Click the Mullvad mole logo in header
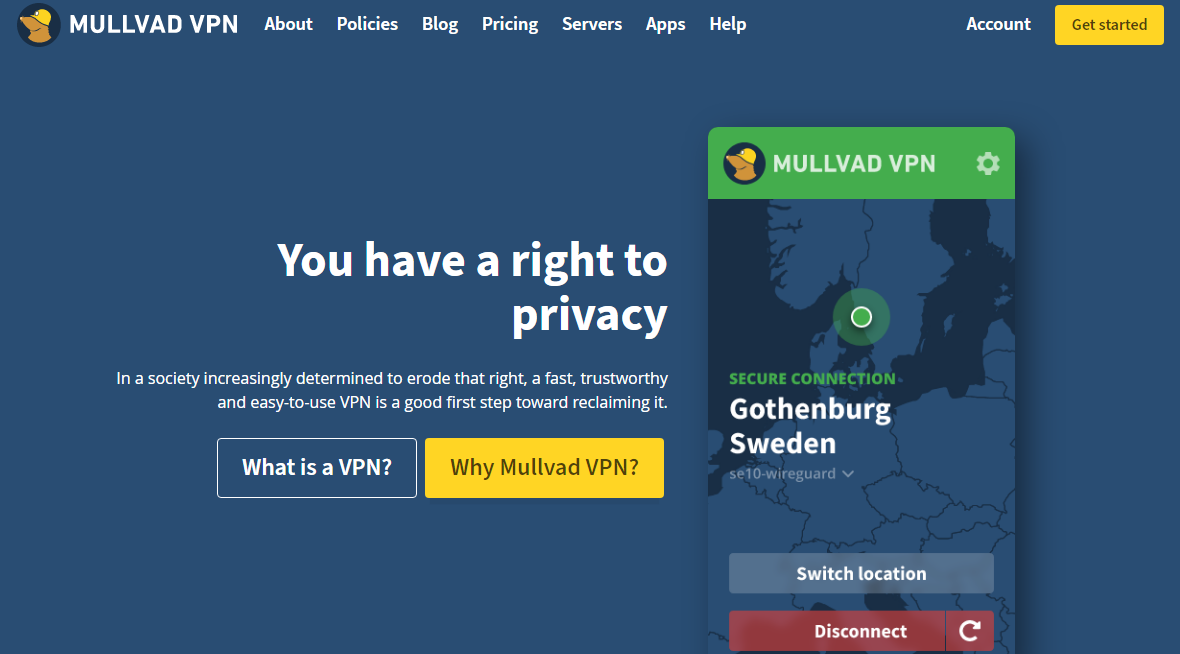This screenshot has height=654, width=1180. (39, 25)
